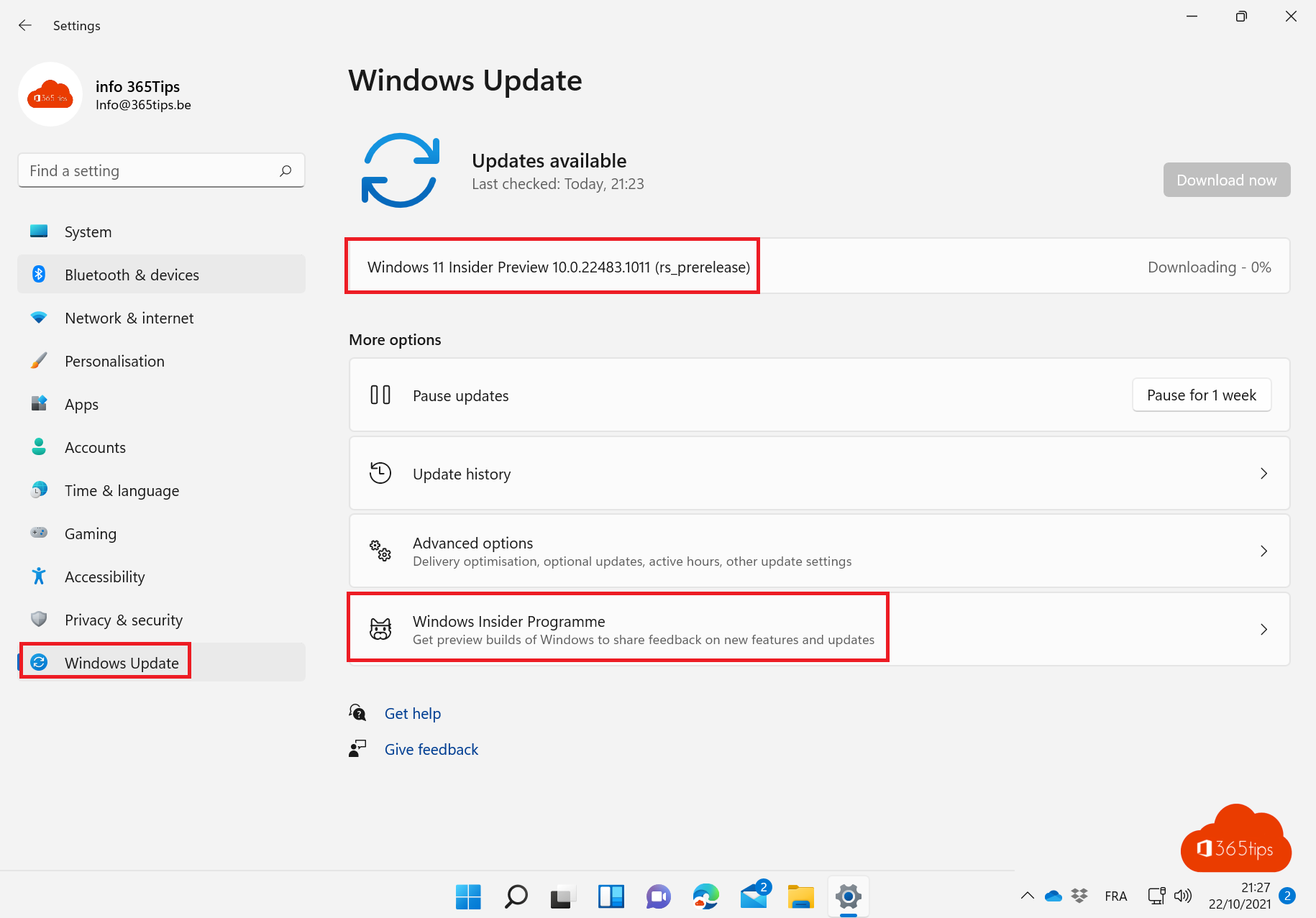Click the Time & language globe icon
The image size is (1316, 918).
point(39,490)
